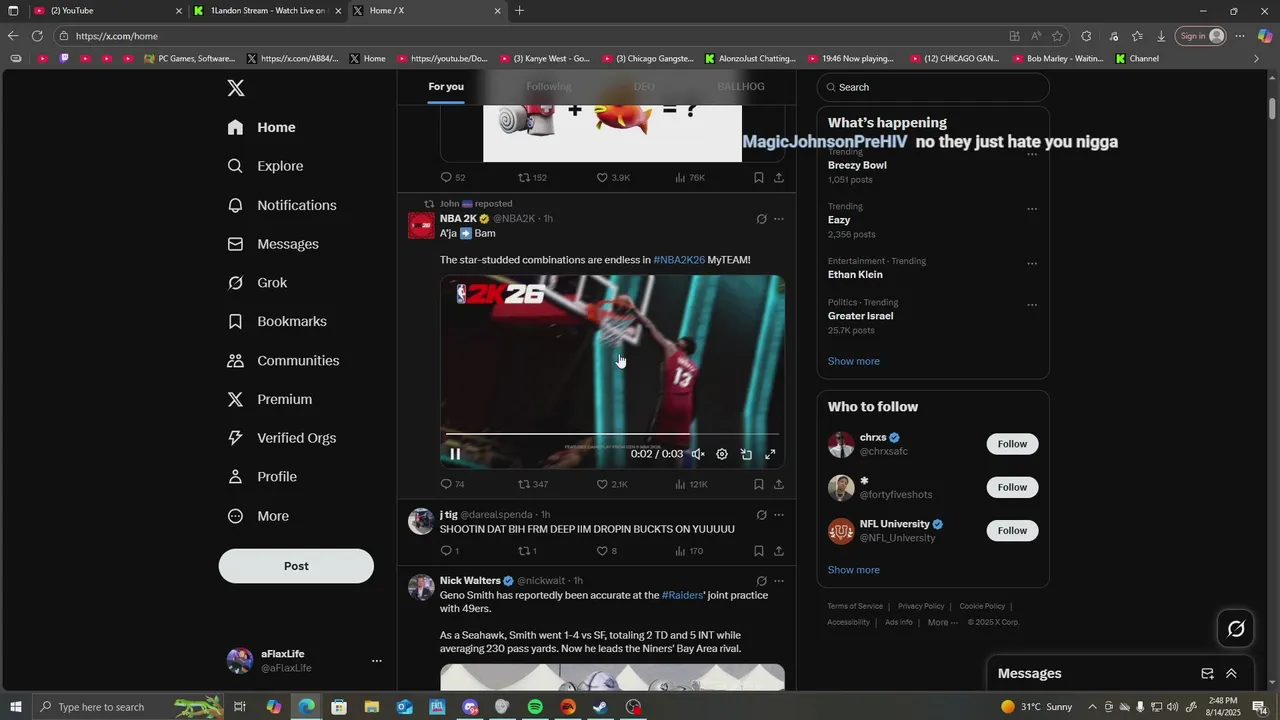
Task: Repost the j tig post
Action: pyautogui.click(x=527, y=551)
